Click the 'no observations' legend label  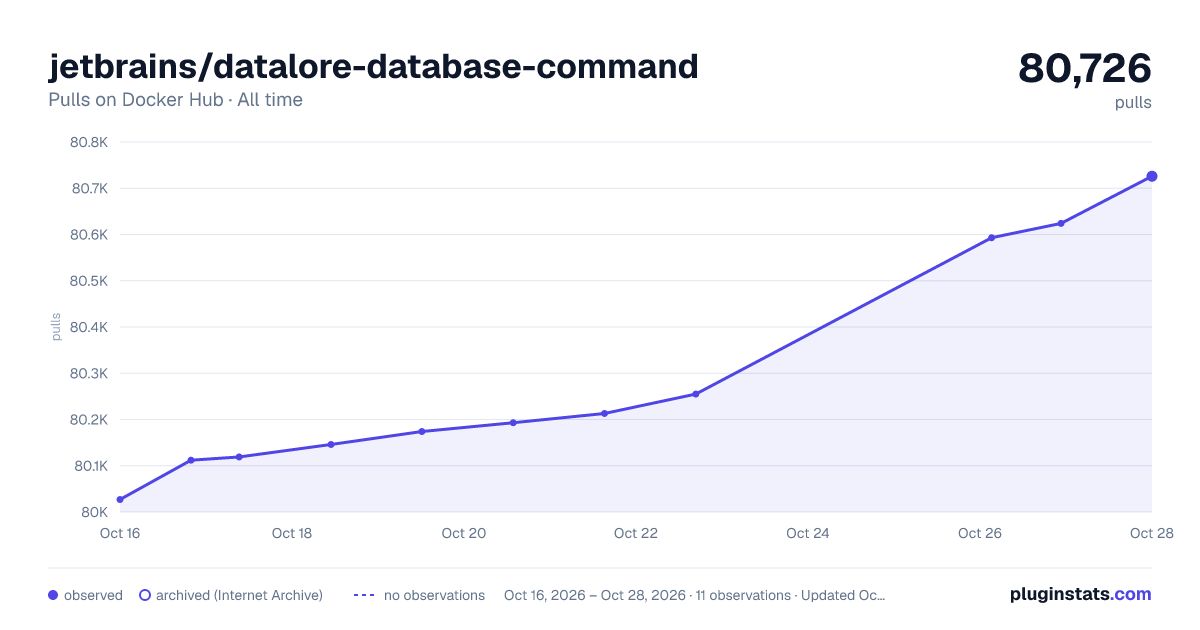(x=434, y=595)
